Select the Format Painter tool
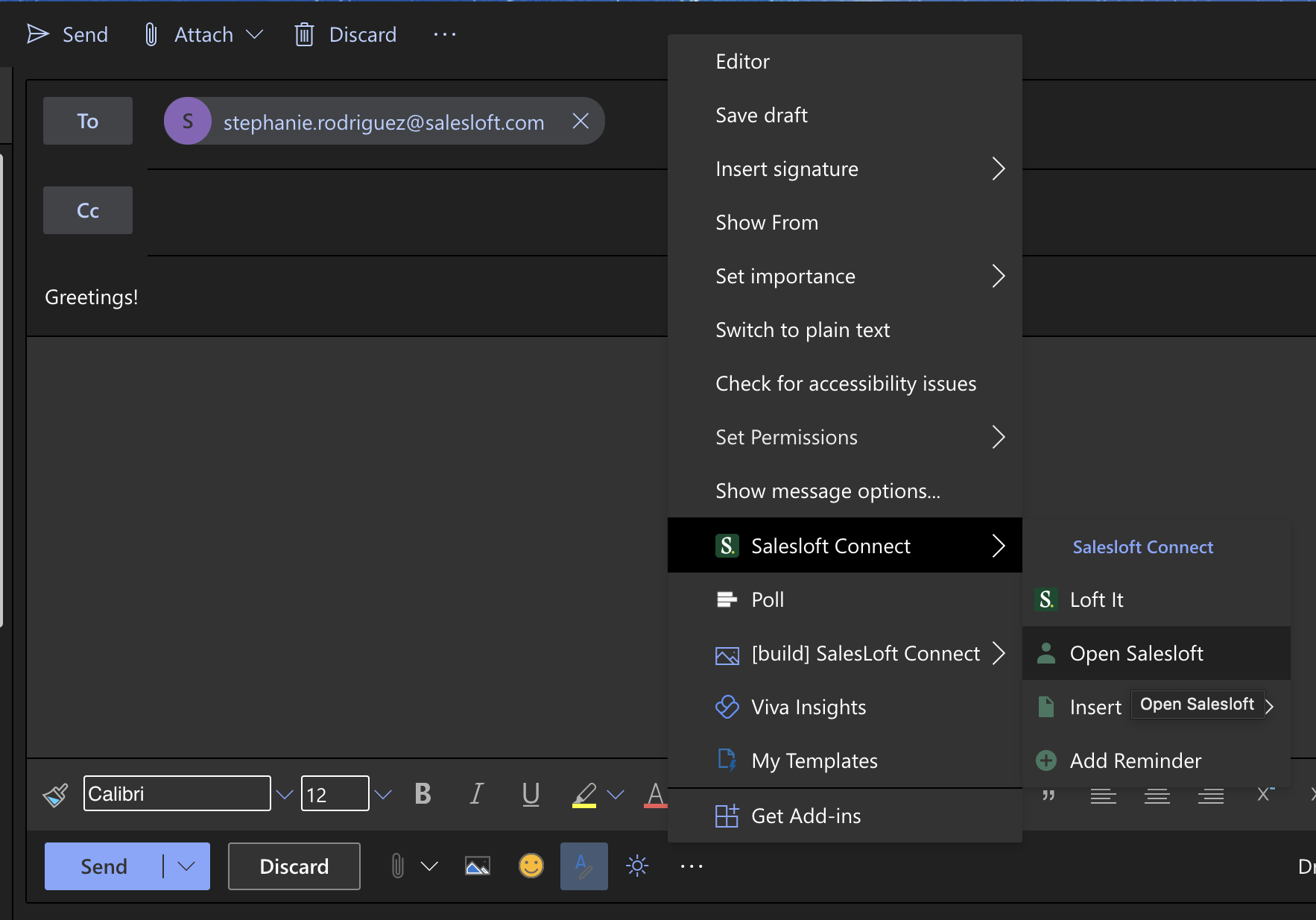1316x920 pixels. pos(55,793)
